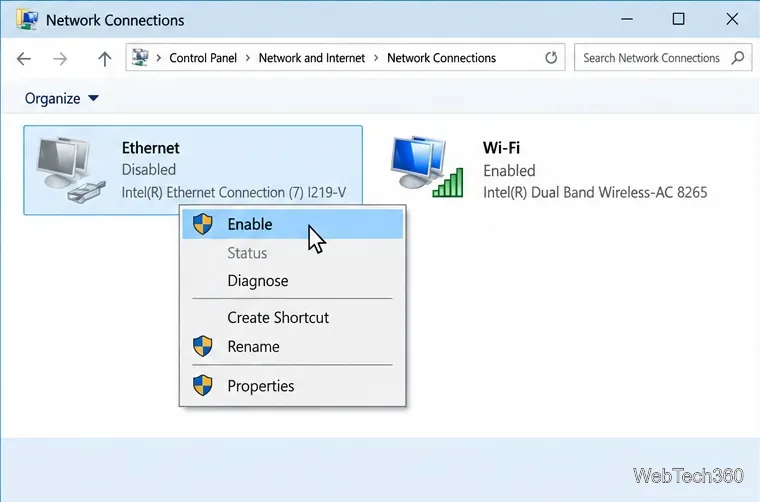This screenshot has width=760, height=502.
Task: Select Create Shortcut in context menu
Action: (x=292, y=317)
